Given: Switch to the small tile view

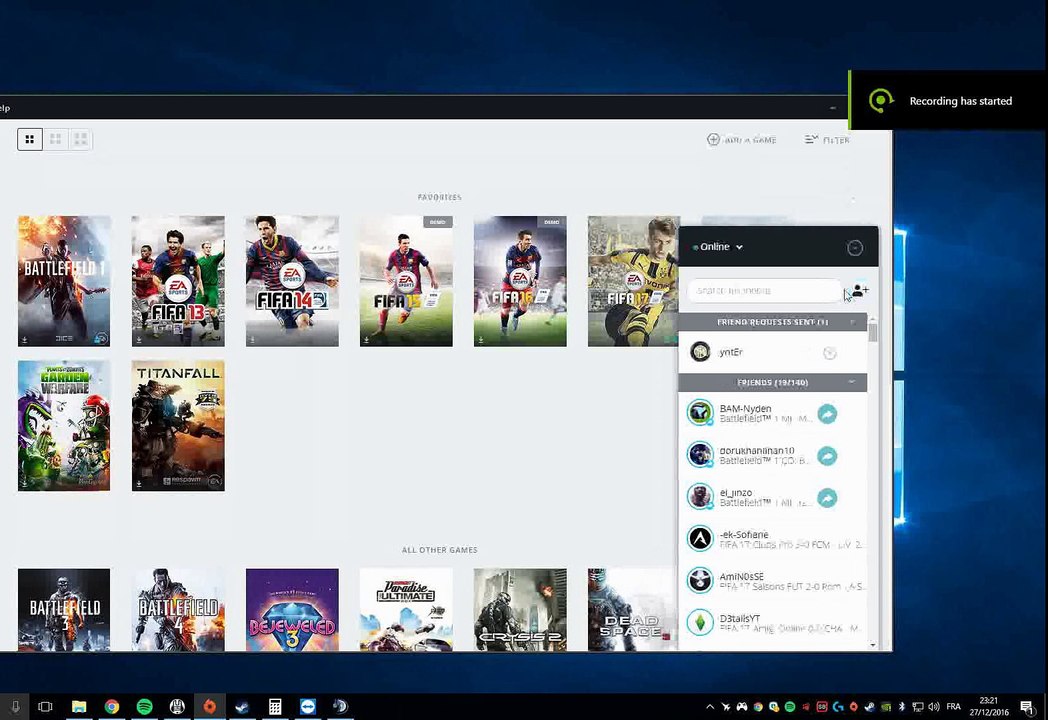Looking at the screenshot, I should [29, 139].
